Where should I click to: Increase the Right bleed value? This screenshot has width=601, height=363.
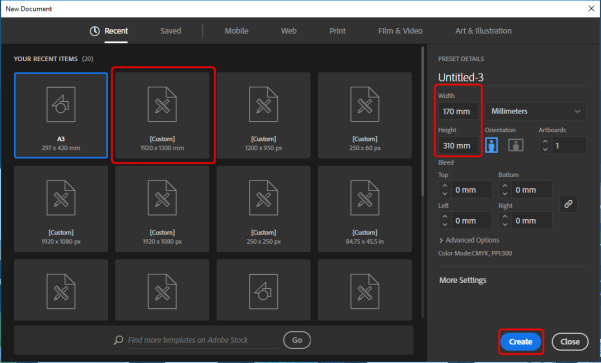pyautogui.click(x=505, y=217)
